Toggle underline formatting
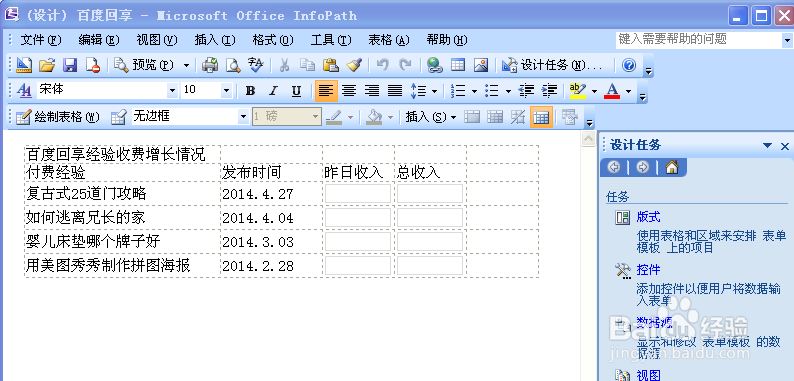 click(x=297, y=91)
